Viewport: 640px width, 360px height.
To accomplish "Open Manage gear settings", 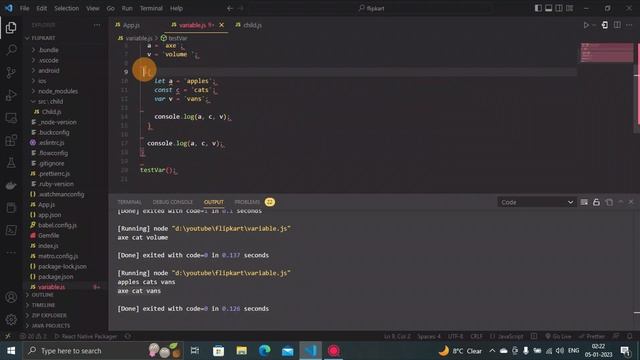I will point(11,320).
